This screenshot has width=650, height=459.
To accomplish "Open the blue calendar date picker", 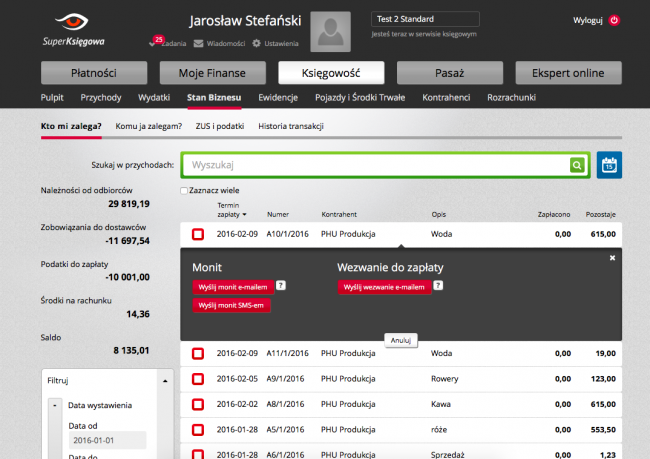I will 609,165.
